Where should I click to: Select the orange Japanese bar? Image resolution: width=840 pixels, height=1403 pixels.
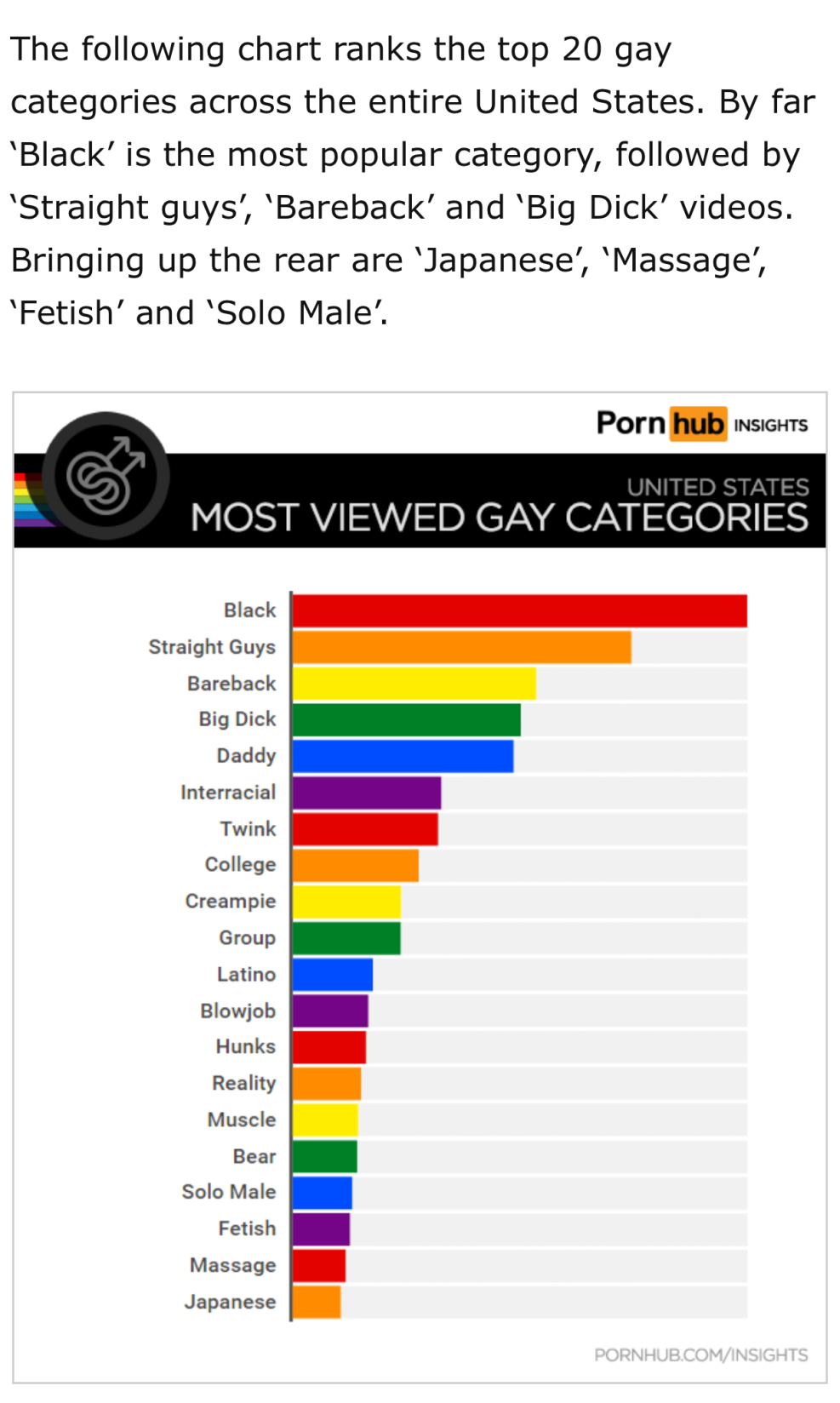[316, 1302]
